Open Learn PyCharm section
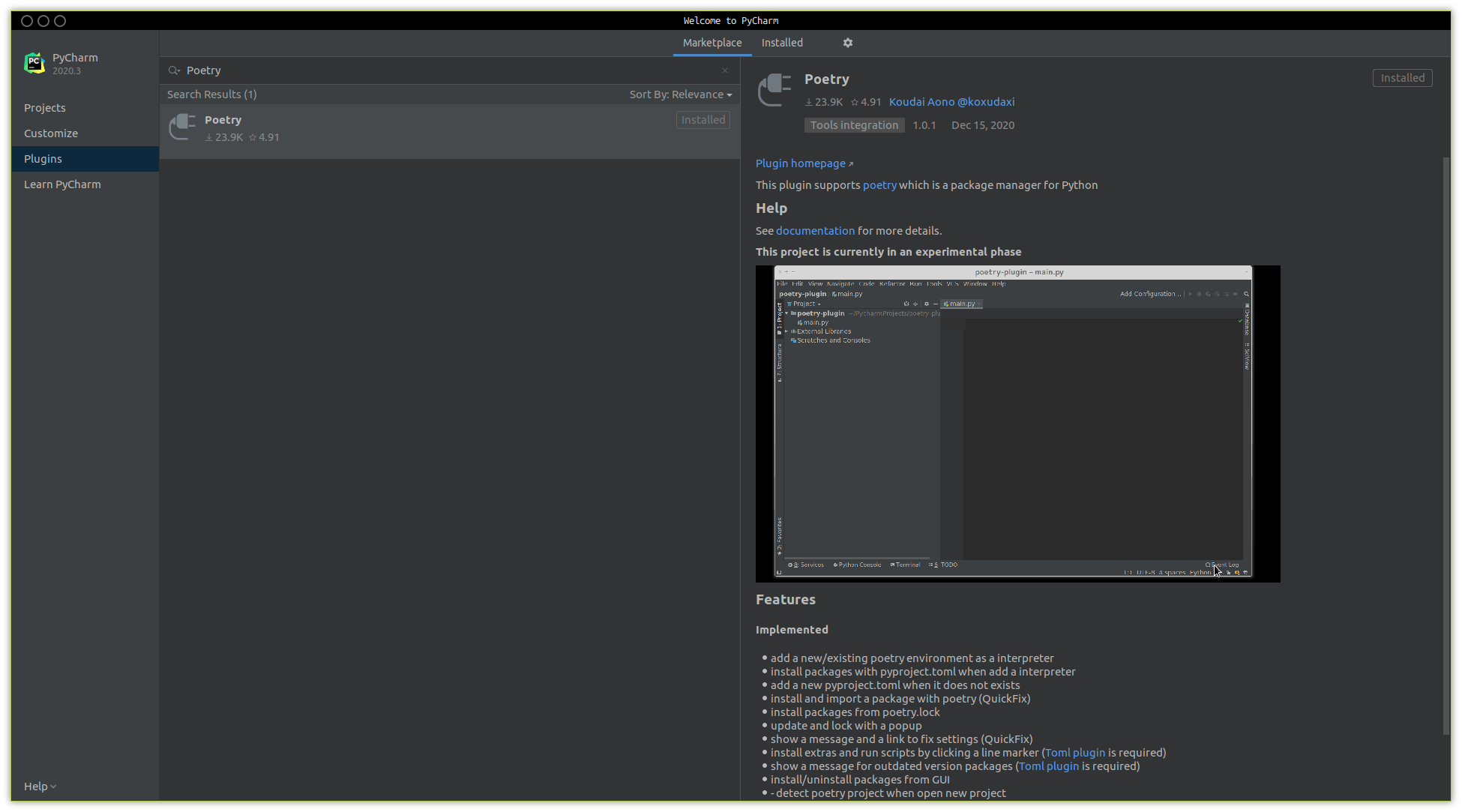1462x812 pixels. click(x=62, y=184)
